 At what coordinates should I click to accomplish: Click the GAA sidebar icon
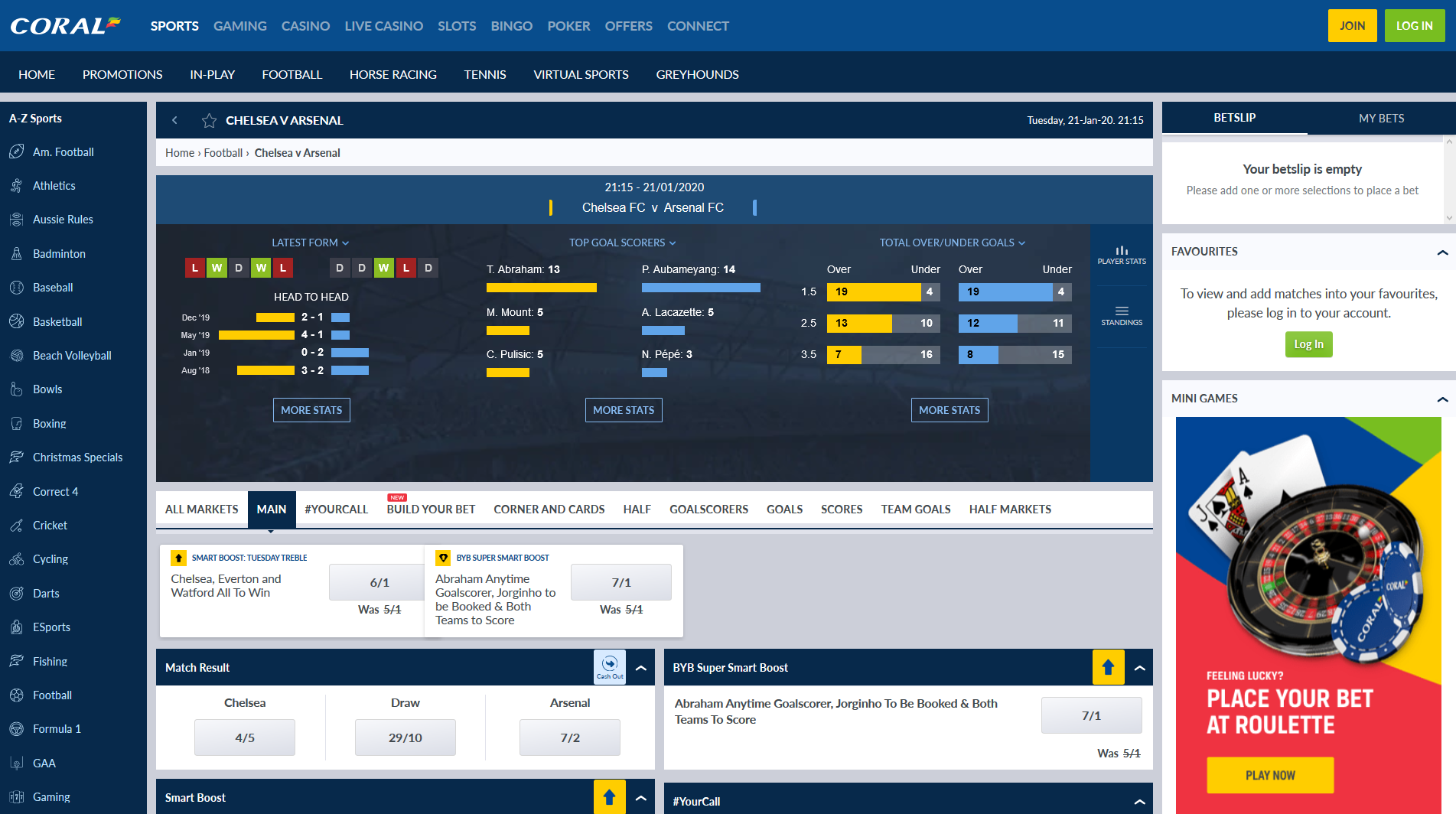(17, 763)
